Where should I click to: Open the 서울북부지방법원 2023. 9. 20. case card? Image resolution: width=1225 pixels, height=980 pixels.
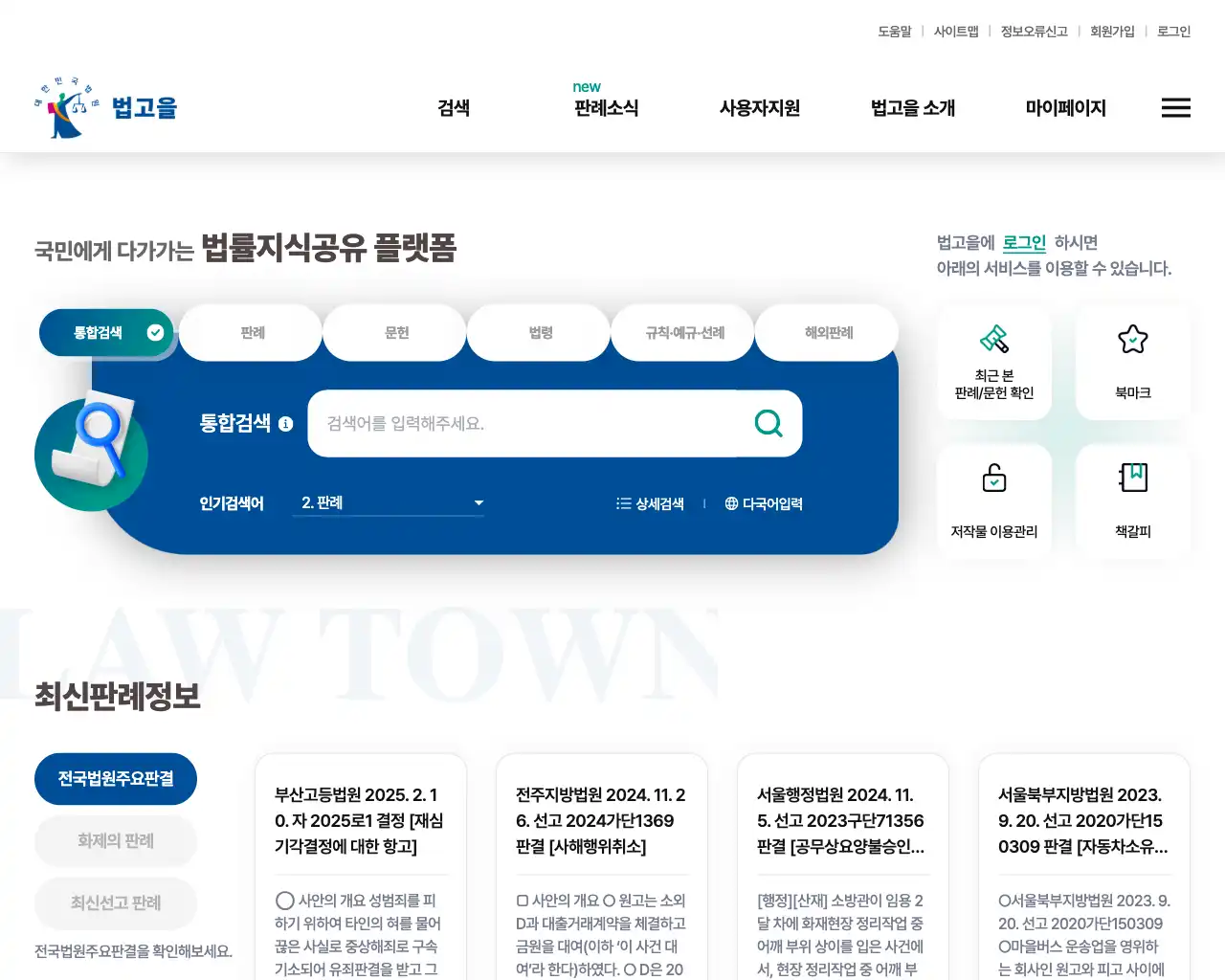coord(1084,867)
